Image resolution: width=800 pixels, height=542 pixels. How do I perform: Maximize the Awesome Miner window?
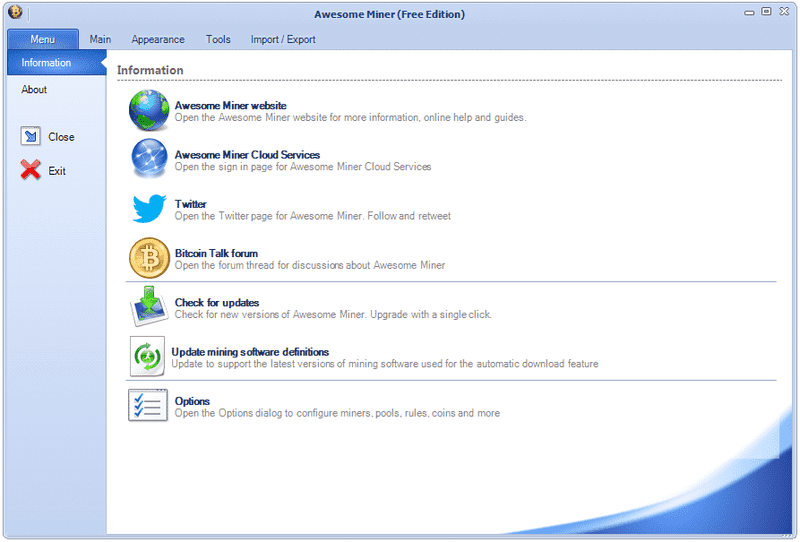coord(766,12)
